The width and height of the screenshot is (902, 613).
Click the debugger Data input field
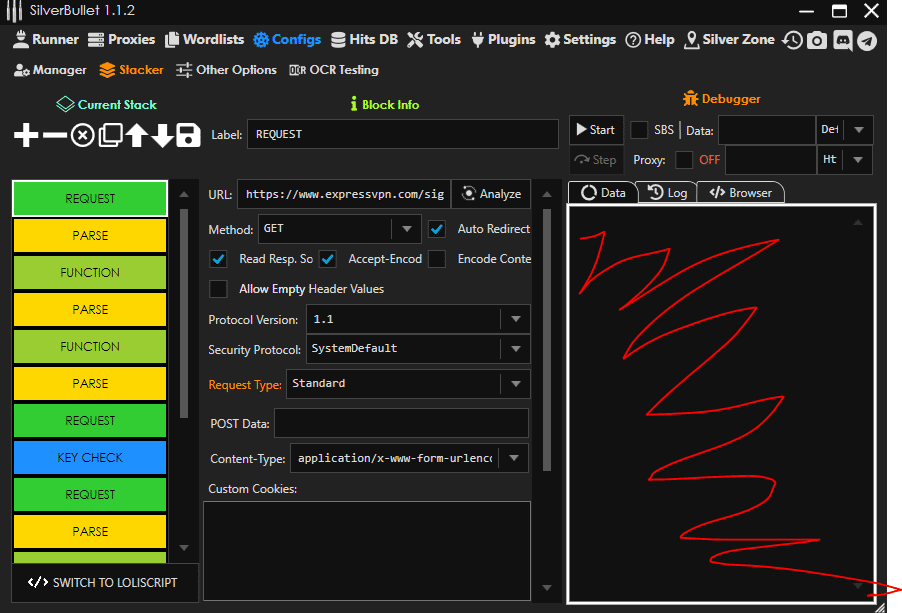(x=767, y=130)
